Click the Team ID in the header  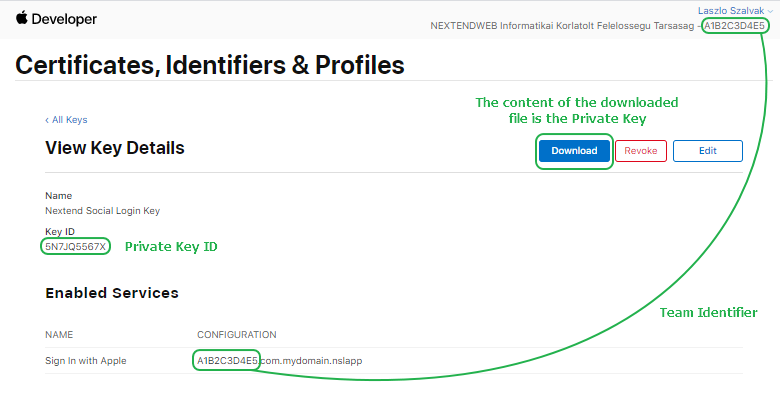(x=735, y=25)
